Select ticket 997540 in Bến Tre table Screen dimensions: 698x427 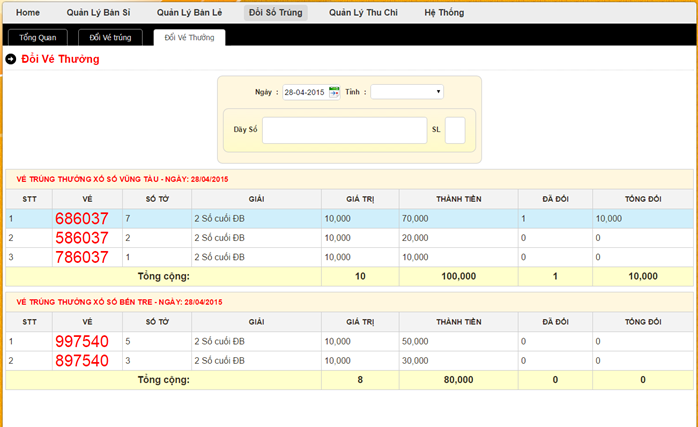[82, 342]
